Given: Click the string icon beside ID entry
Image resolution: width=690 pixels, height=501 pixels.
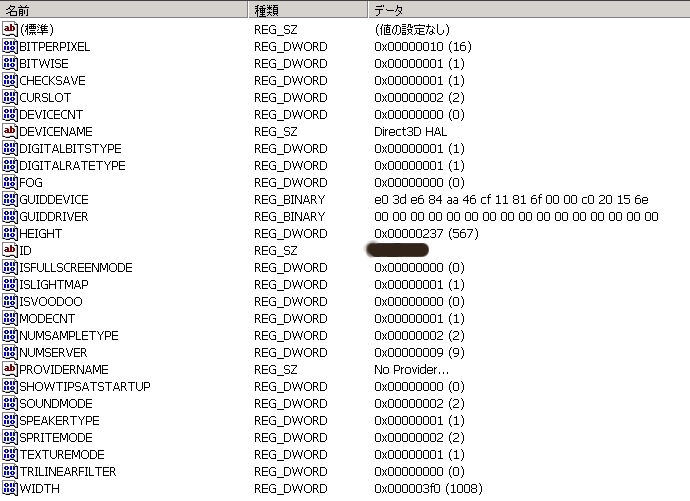Looking at the screenshot, I should 10,251.
